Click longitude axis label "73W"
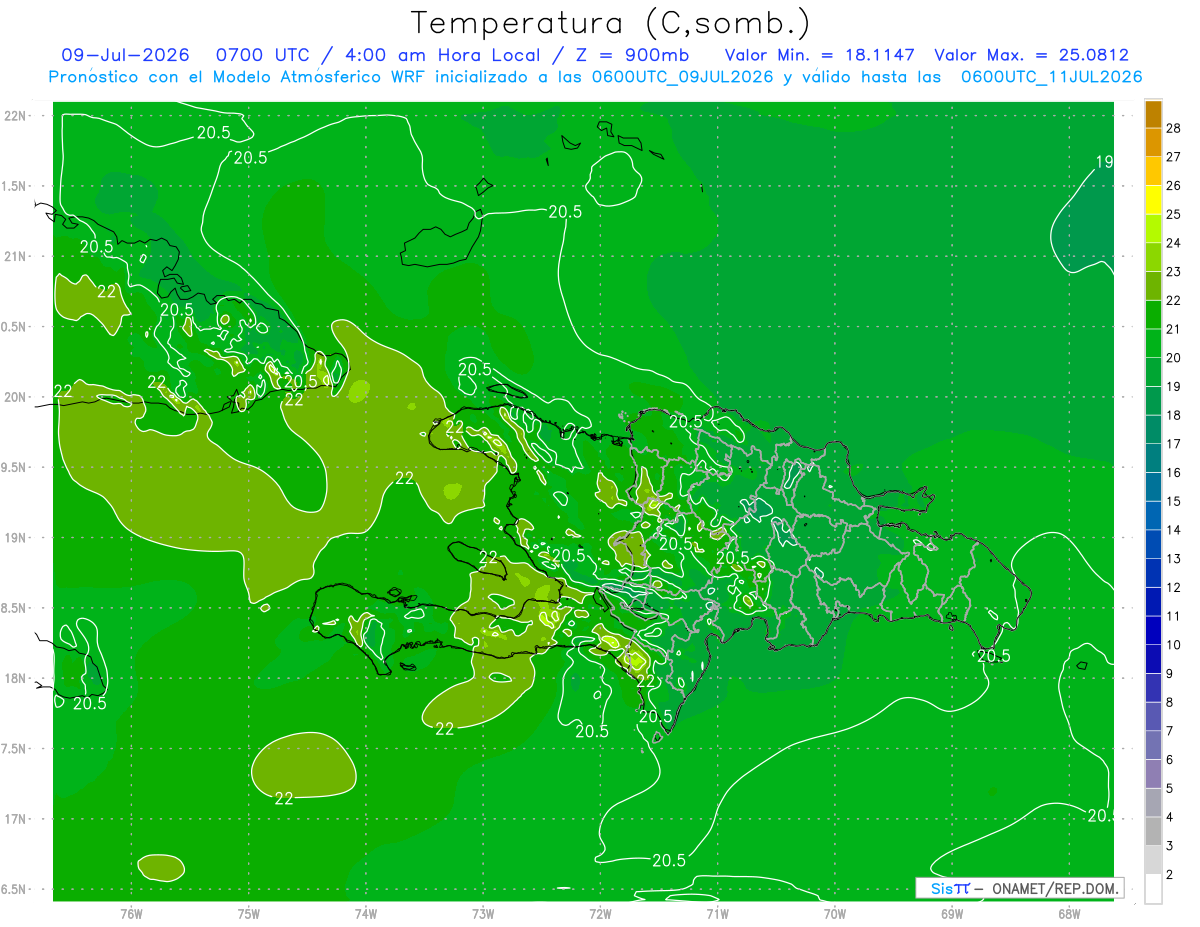Screen dimensions: 1200x927 (483, 914)
